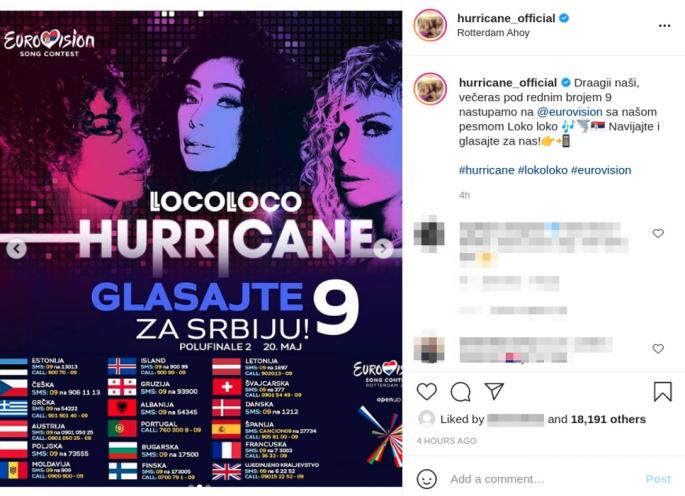685x496 pixels.
Task: Open emoji picker smiley icon
Action: pos(426,479)
